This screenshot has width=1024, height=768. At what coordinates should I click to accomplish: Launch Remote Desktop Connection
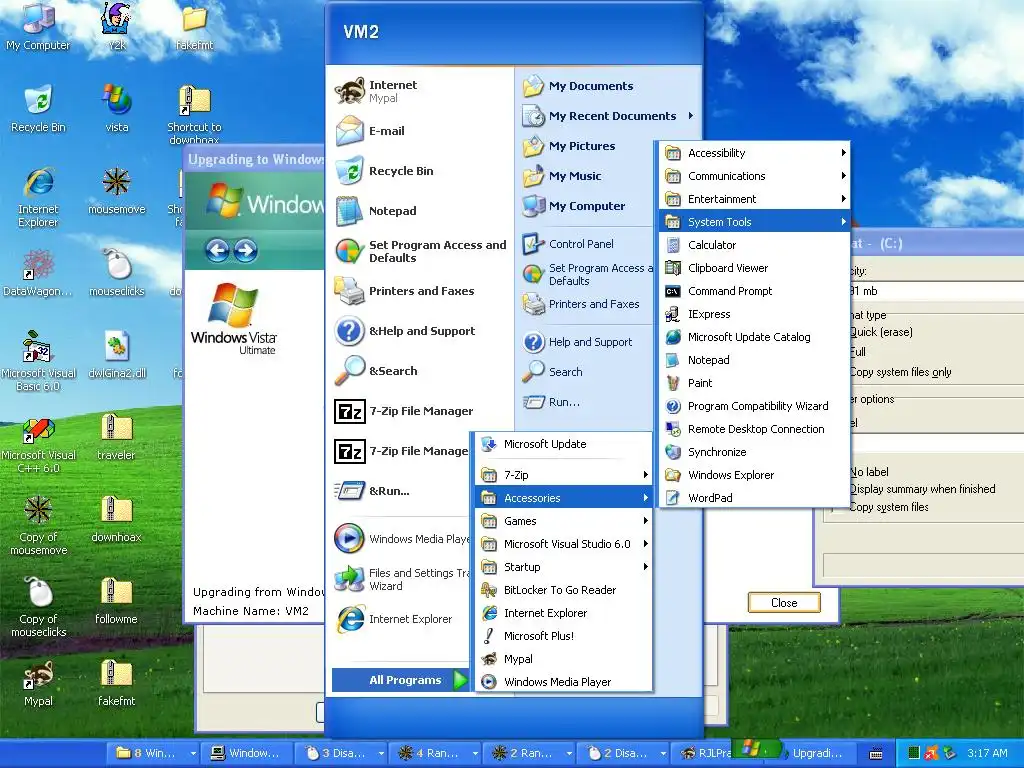[x=754, y=429]
